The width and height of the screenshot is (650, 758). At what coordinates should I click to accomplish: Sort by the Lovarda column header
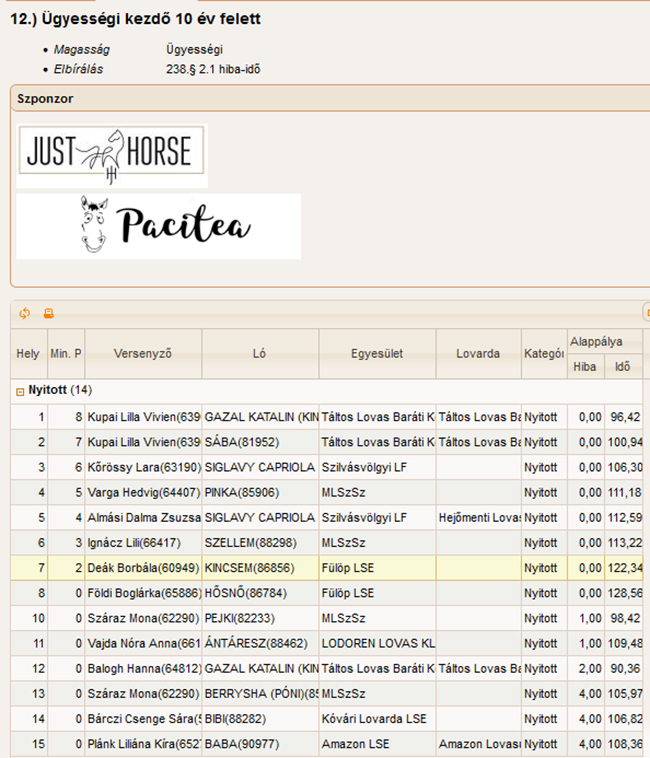[478, 354]
